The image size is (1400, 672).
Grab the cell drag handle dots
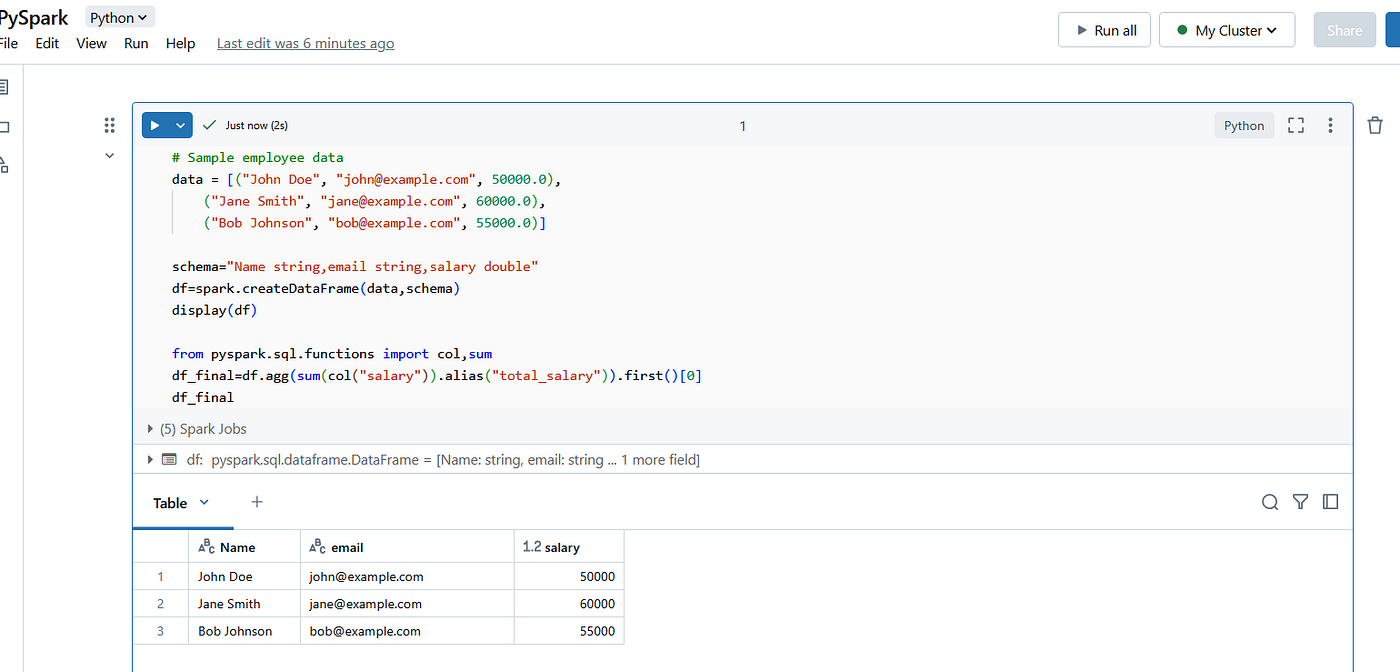tap(110, 125)
